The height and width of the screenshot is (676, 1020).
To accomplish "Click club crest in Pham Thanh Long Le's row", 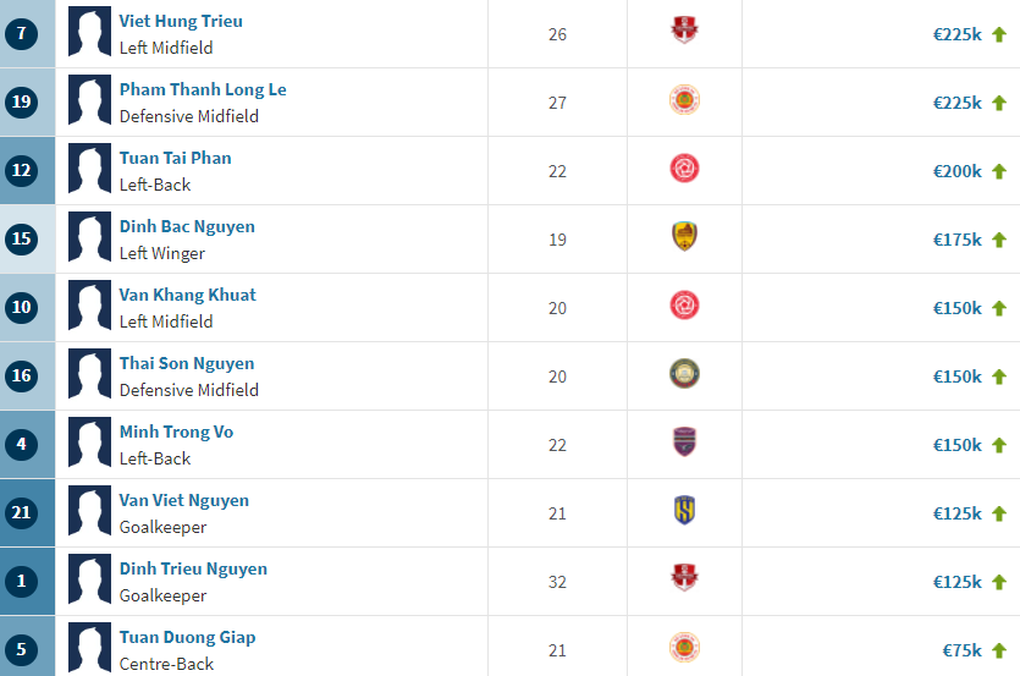I will click(684, 100).
